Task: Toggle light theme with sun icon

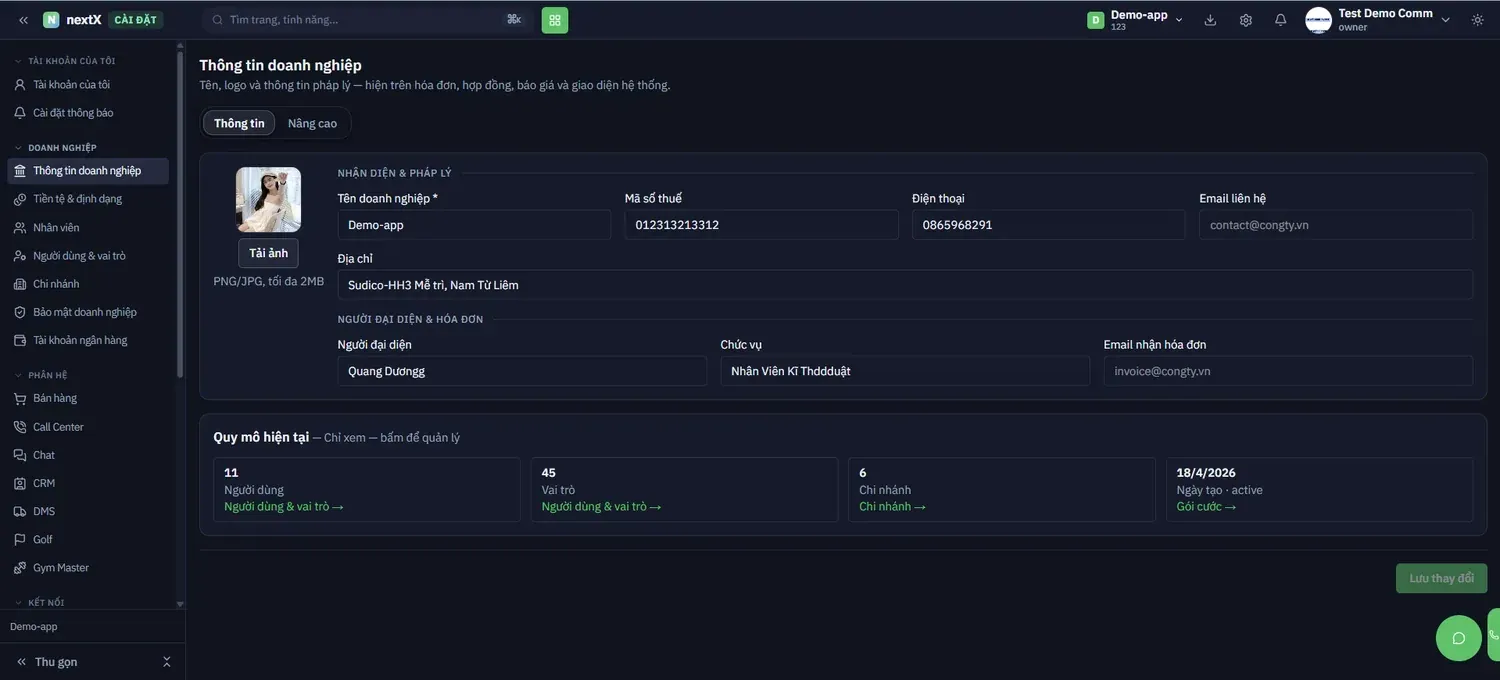Action: click(1478, 20)
